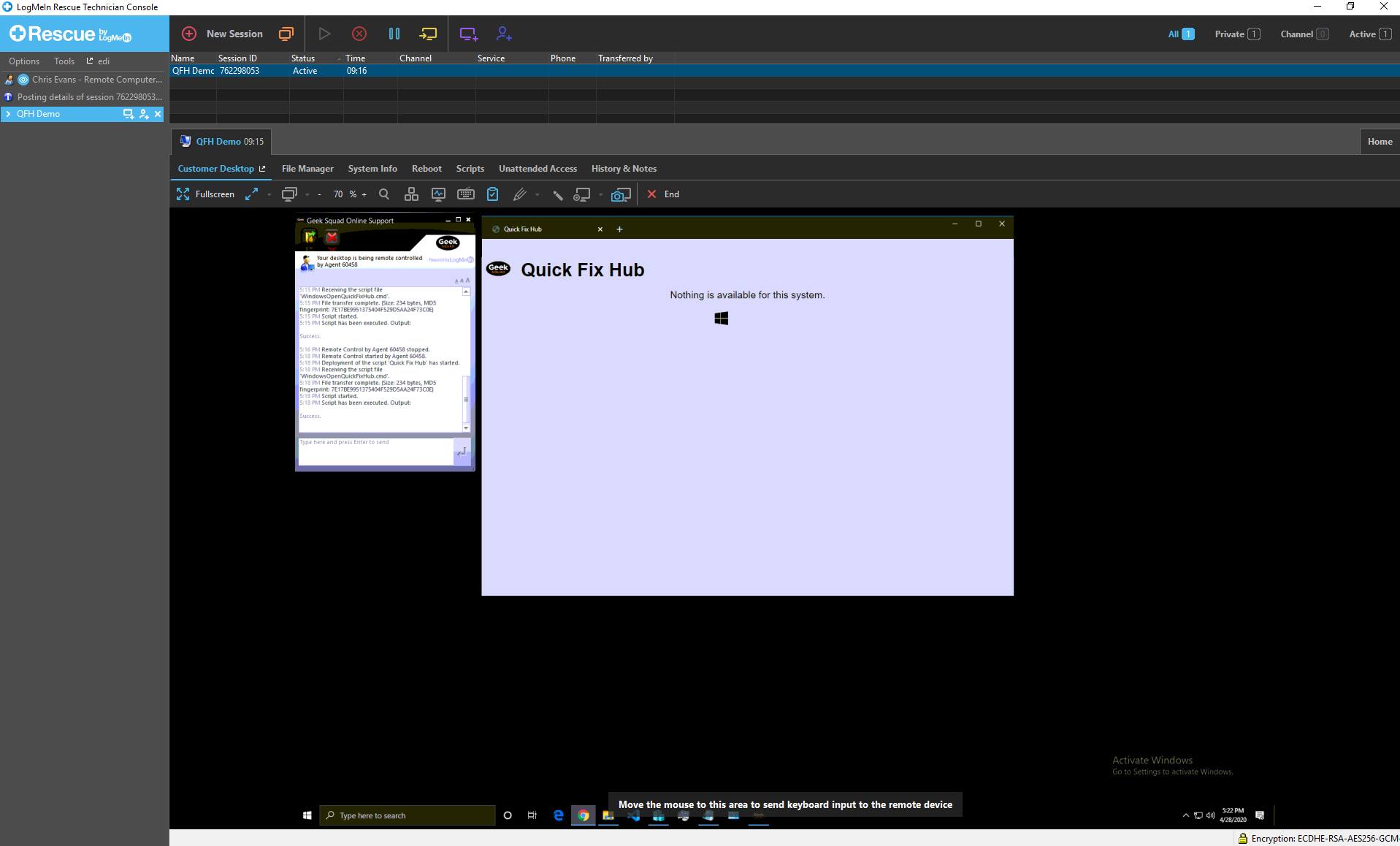This screenshot has height=846, width=1400.
Task: Select the All sessions filter
Action: point(1180,34)
